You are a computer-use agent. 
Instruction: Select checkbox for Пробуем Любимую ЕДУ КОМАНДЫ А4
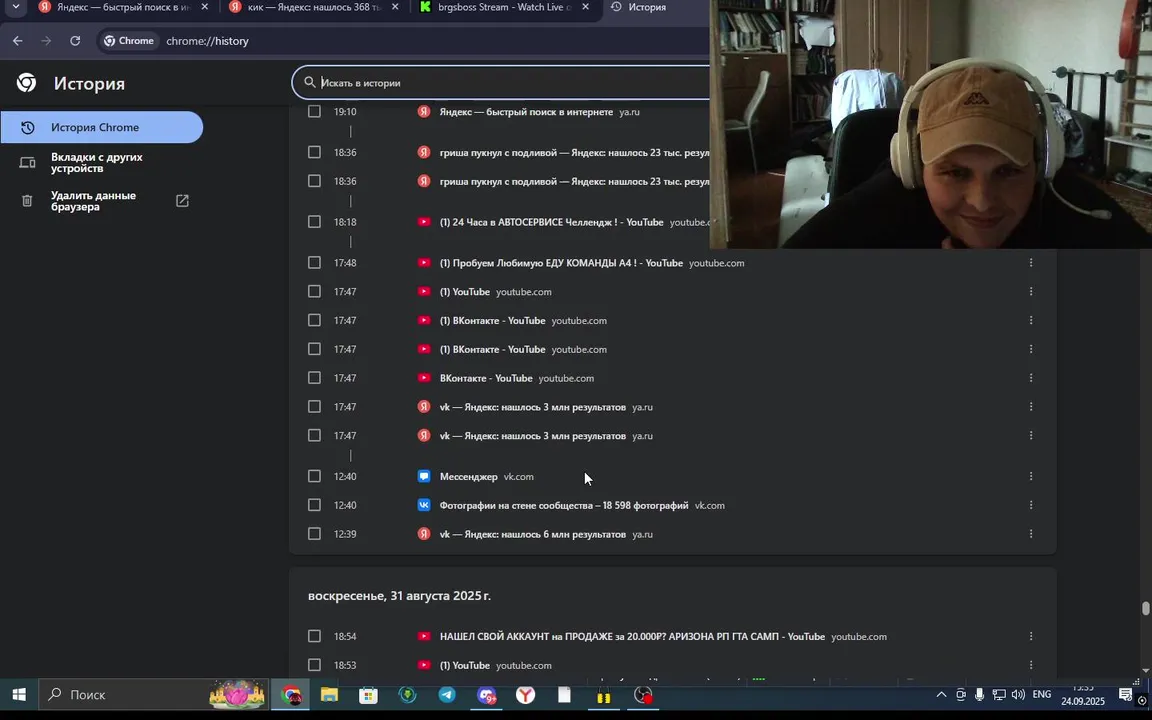click(x=314, y=262)
